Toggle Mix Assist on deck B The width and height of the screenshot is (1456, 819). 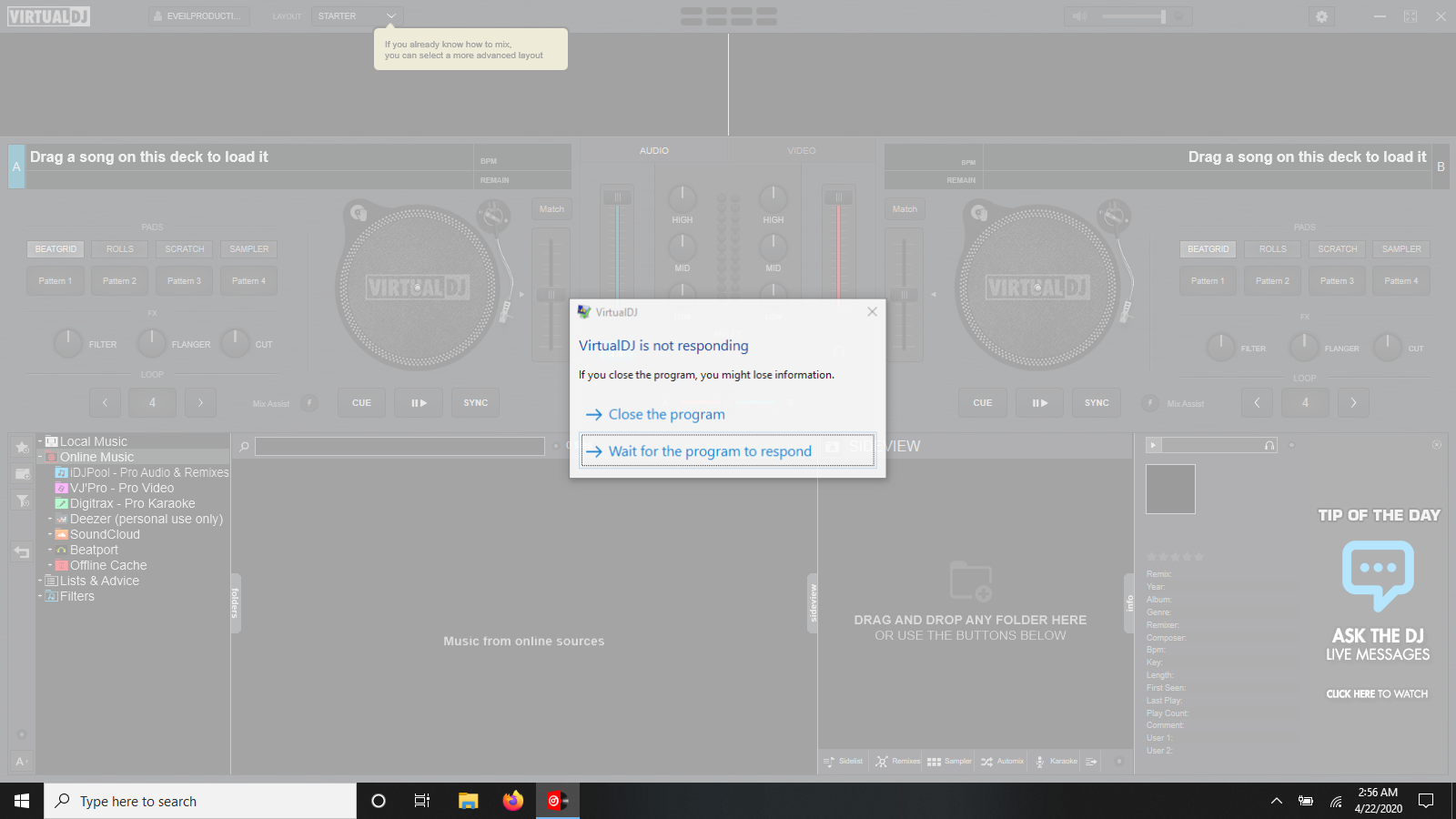click(1149, 403)
